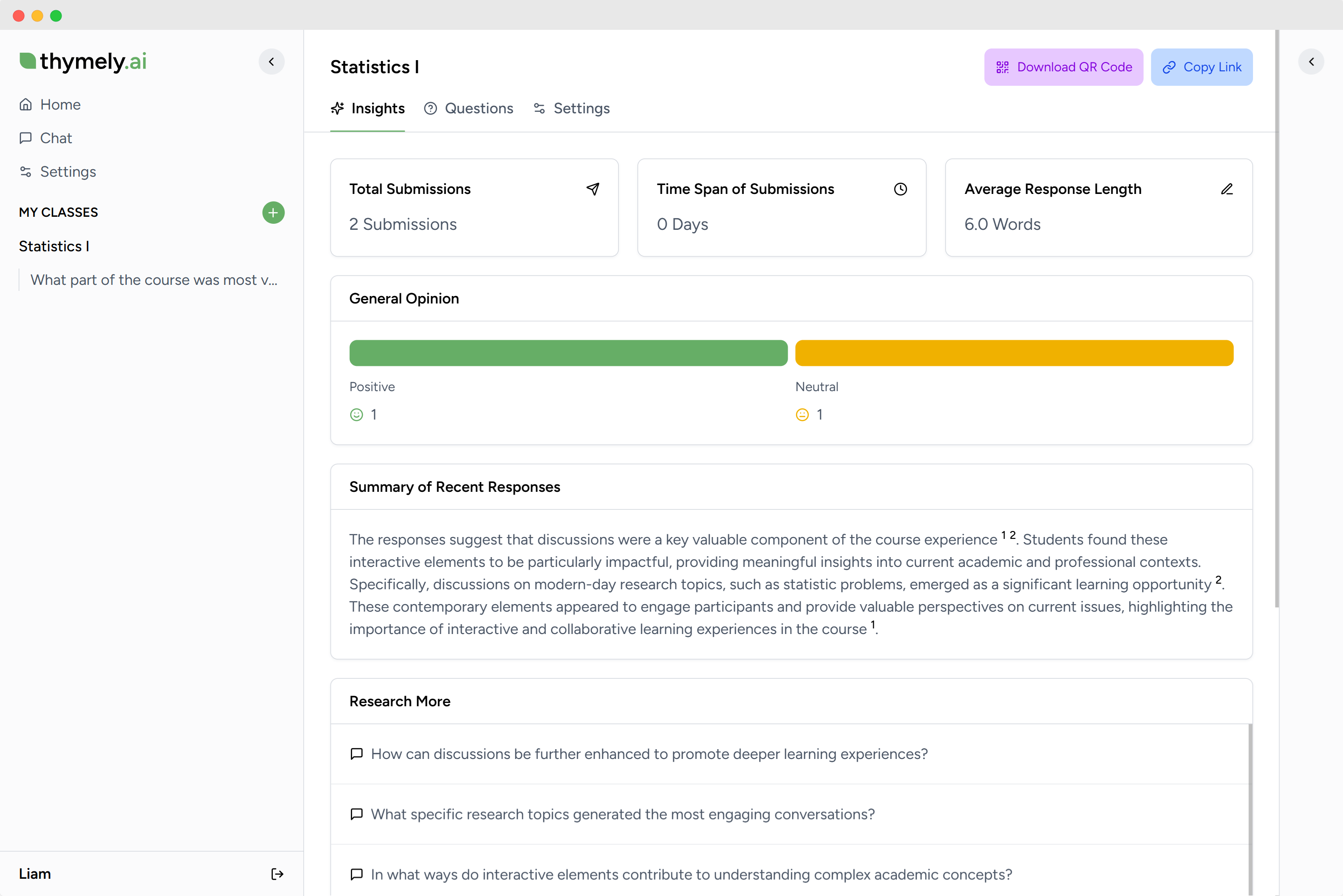This screenshot has width=1343, height=896.
Task: Click the pencil icon in Average Response Length
Action: pyautogui.click(x=1226, y=189)
